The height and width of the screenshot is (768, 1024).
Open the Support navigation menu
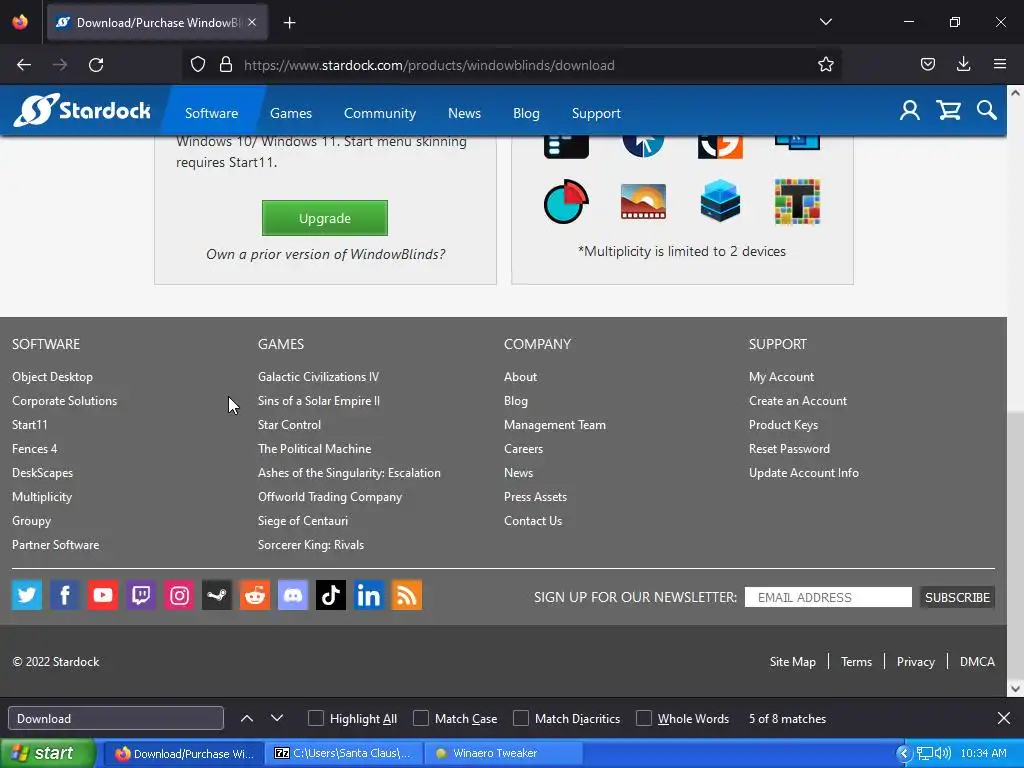point(596,113)
